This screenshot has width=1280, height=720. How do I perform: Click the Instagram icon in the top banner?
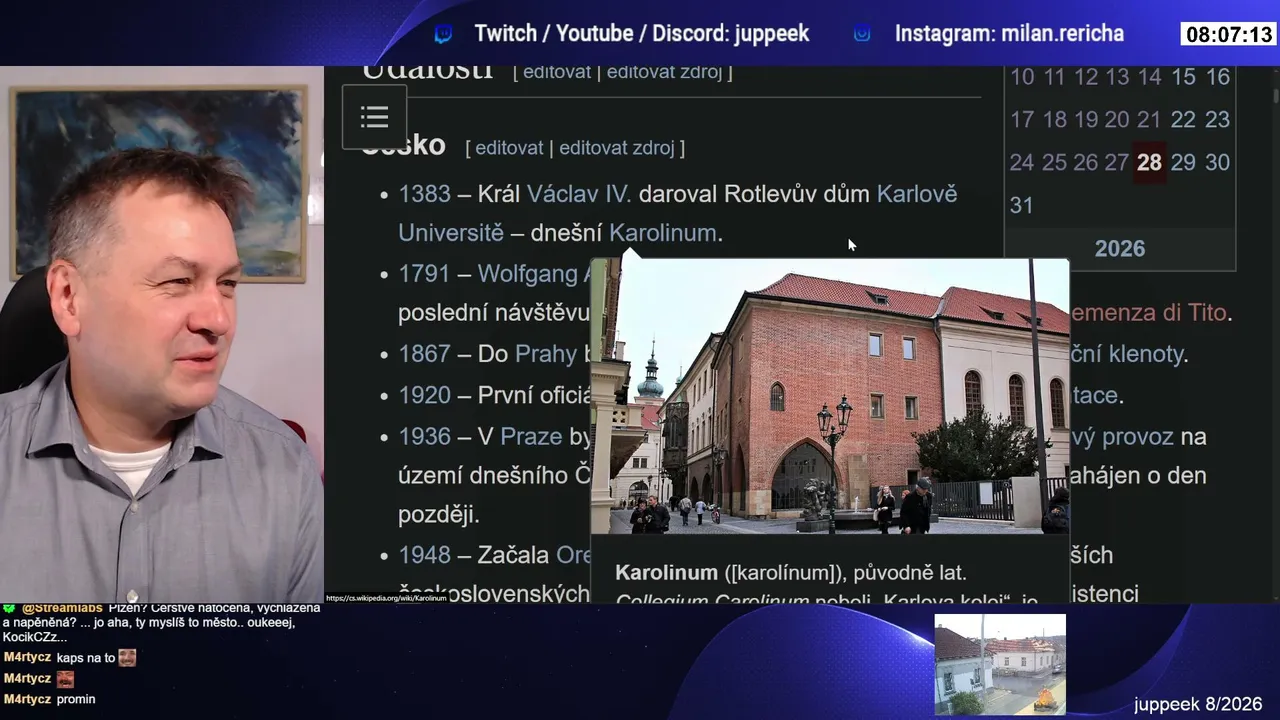coord(862,34)
